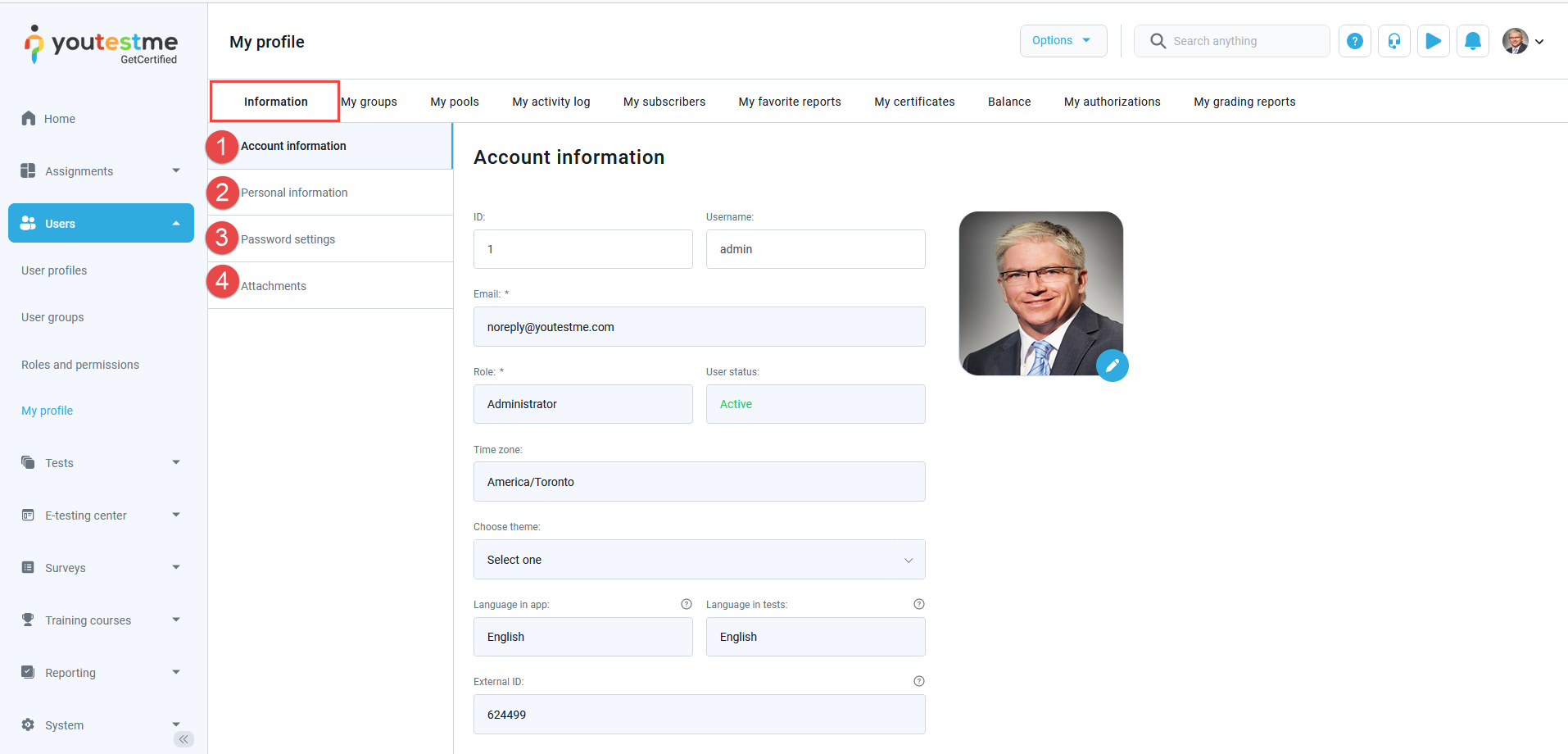This screenshot has width=1568, height=754.
Task: Click the Role field showing Administrator
Action: click(x=583, y=404)
